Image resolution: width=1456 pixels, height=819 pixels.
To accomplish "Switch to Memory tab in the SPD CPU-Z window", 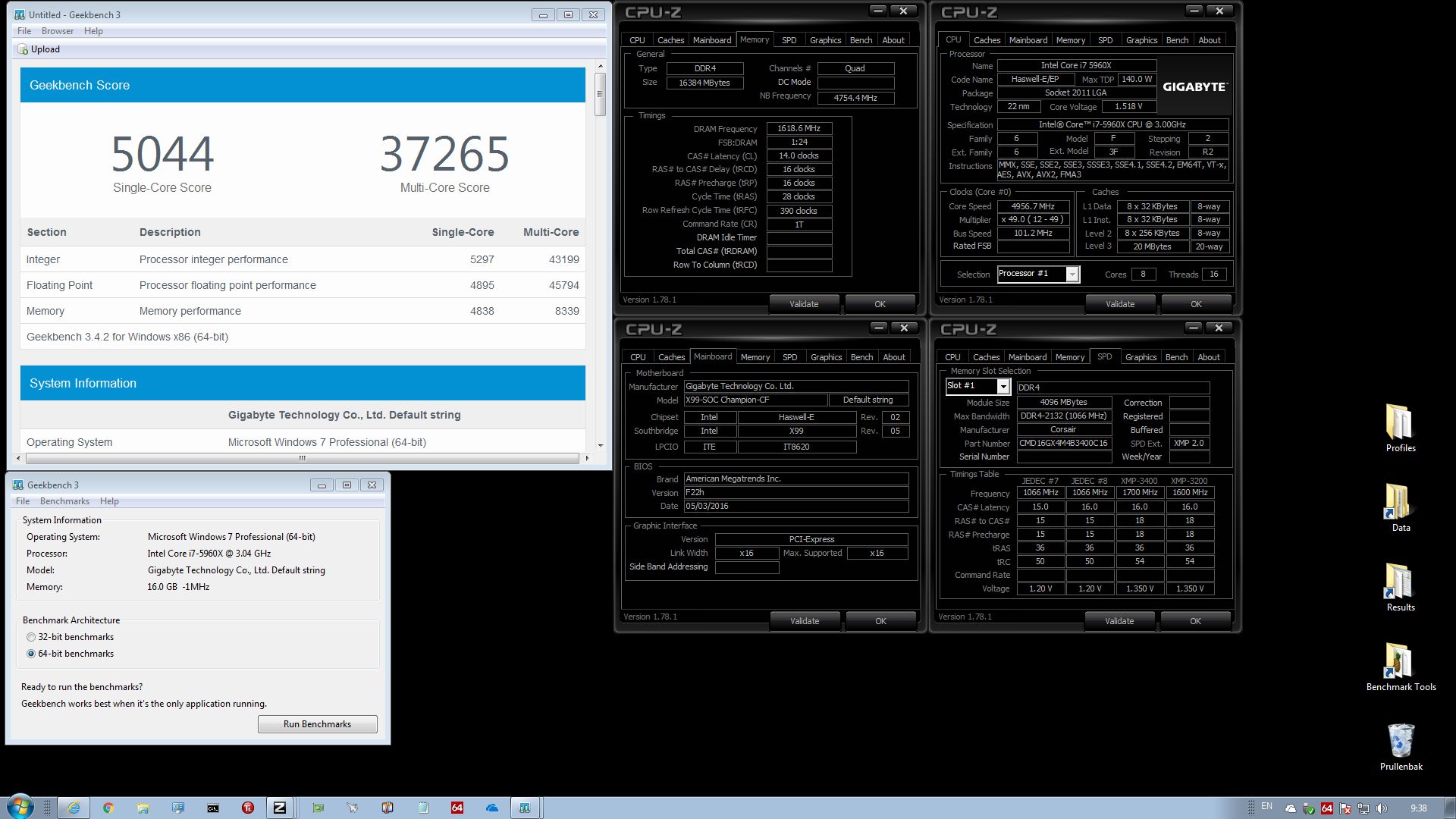I will coord(1069,357).
